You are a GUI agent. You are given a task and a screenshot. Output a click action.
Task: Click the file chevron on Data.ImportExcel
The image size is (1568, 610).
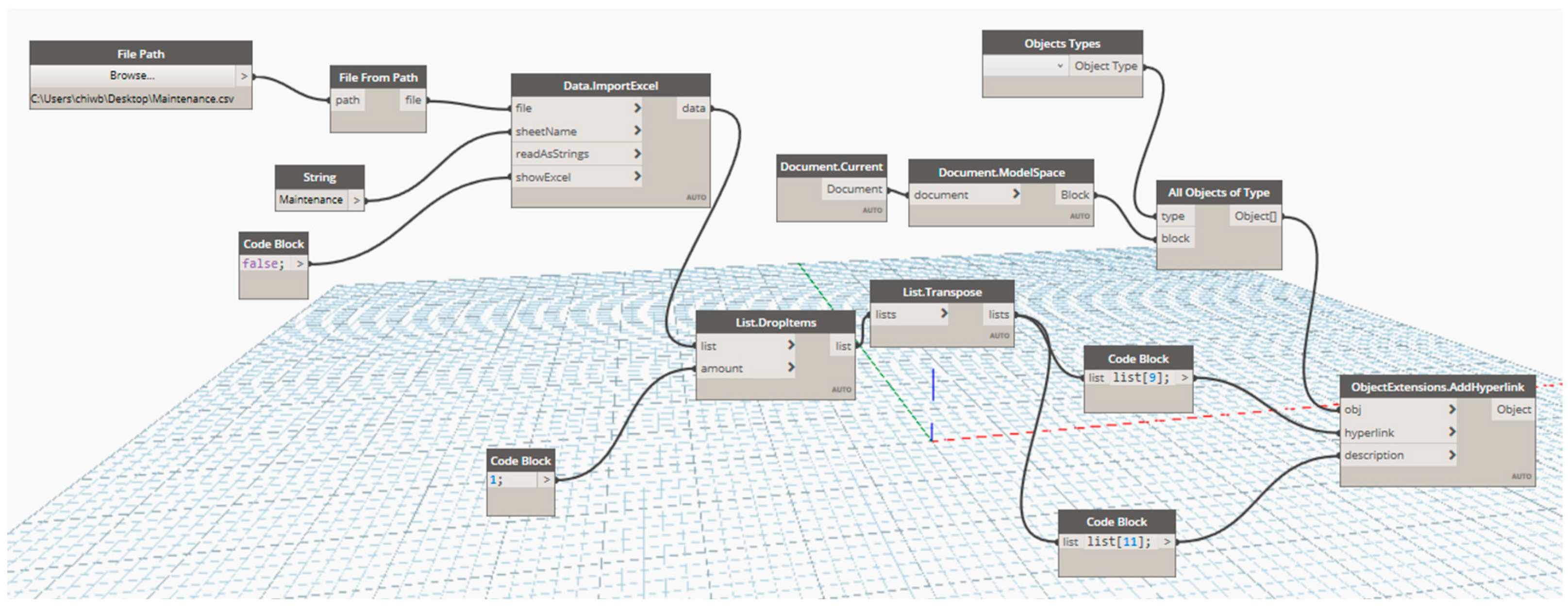click(637, 108)
